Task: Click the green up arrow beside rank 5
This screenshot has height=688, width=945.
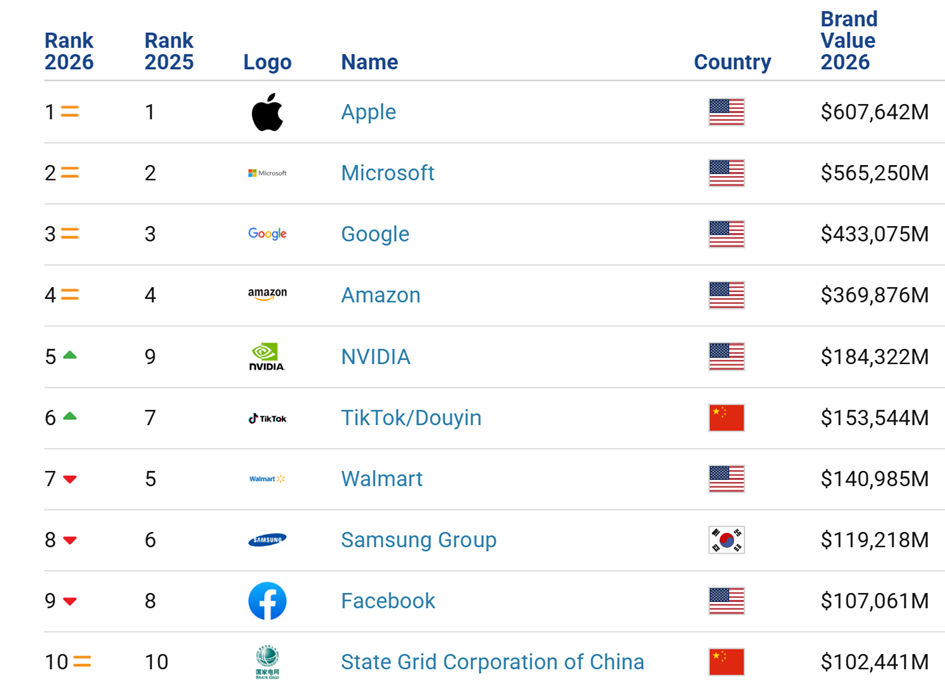Action: (70, 356)
